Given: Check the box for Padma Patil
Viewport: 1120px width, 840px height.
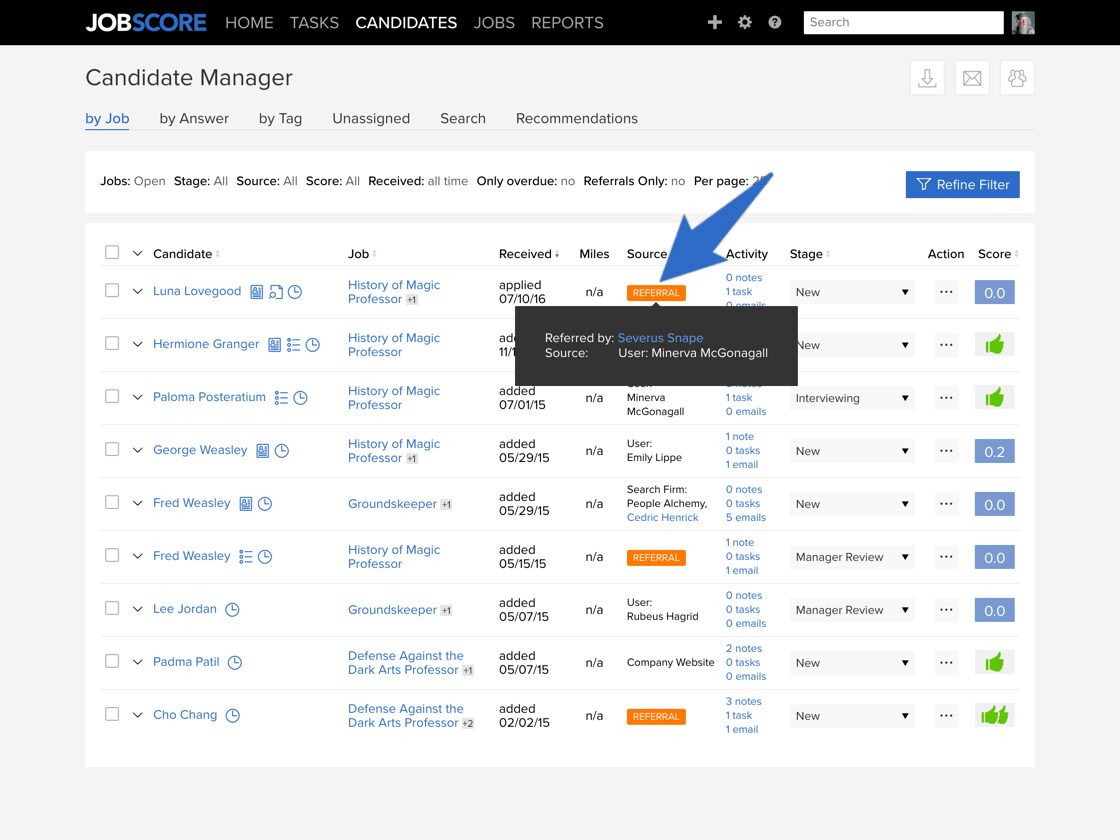Looking at the screenshot, I should point(112,661).
